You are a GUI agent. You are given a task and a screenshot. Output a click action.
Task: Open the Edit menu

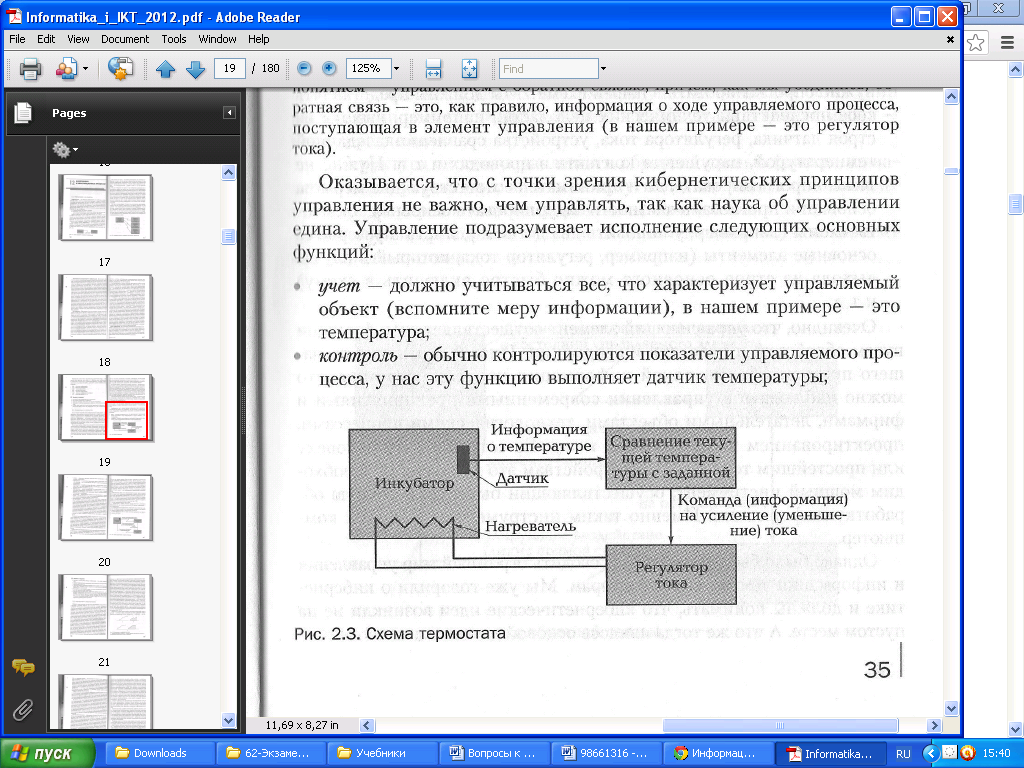point(46,39)
